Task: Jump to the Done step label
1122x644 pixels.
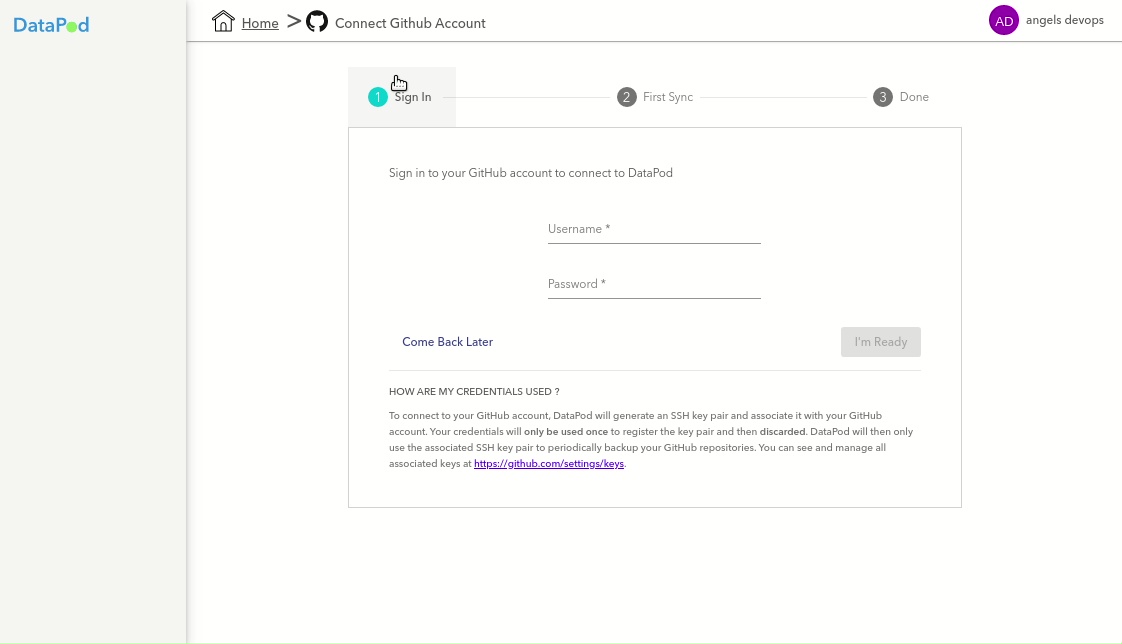Action: tap(914, 97)
